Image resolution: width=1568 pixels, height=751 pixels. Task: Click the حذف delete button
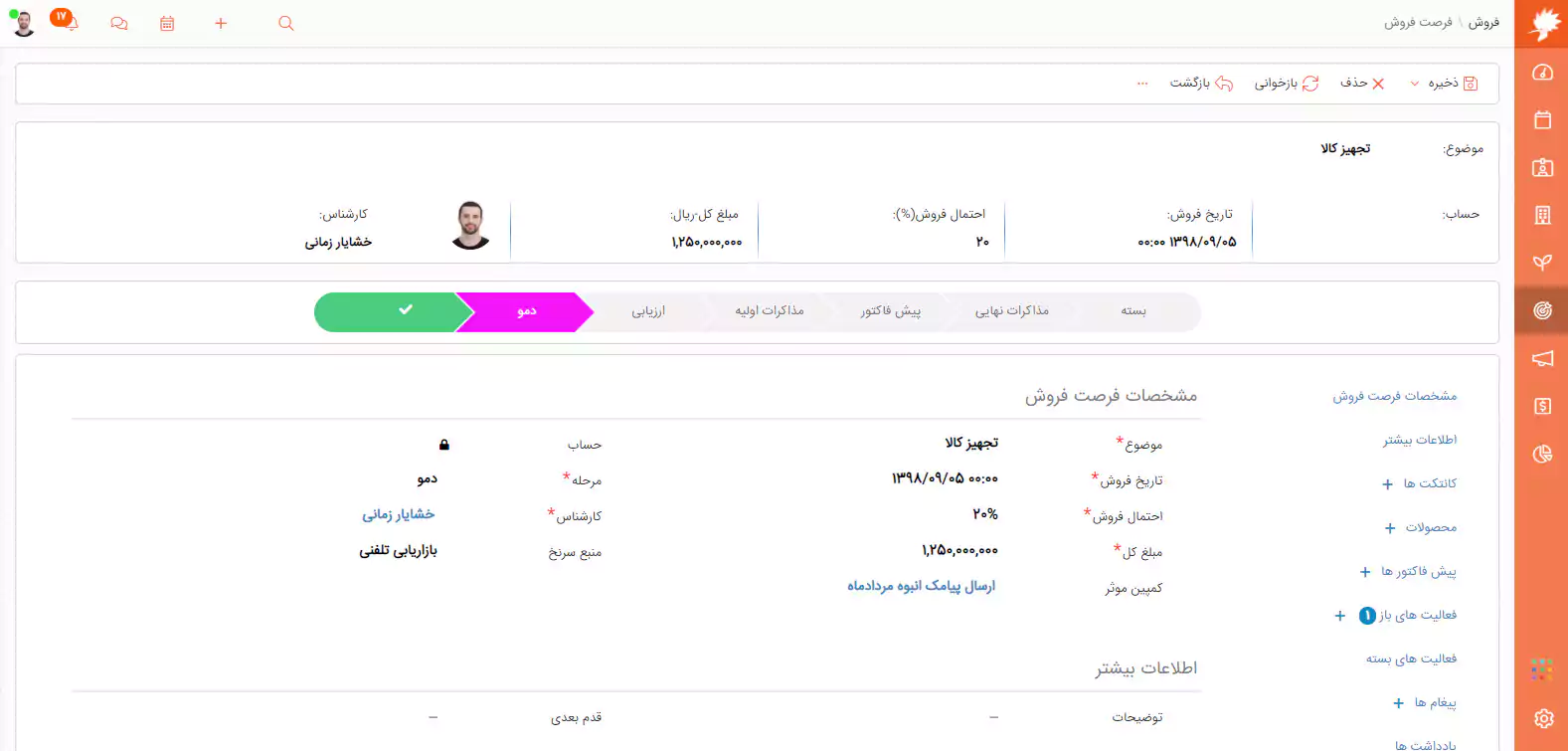[1362, 84]
